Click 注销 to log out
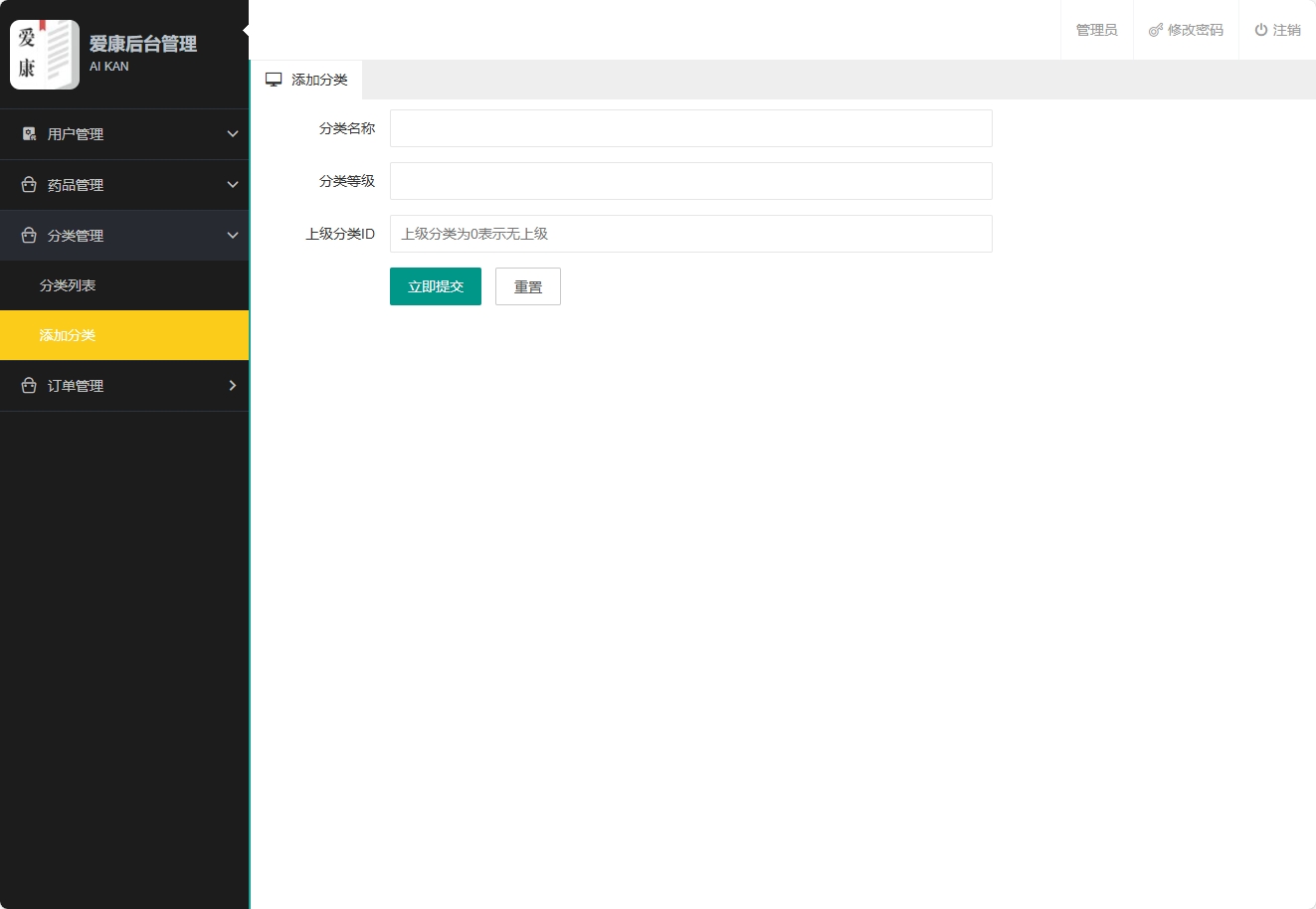 point(1286,29)
